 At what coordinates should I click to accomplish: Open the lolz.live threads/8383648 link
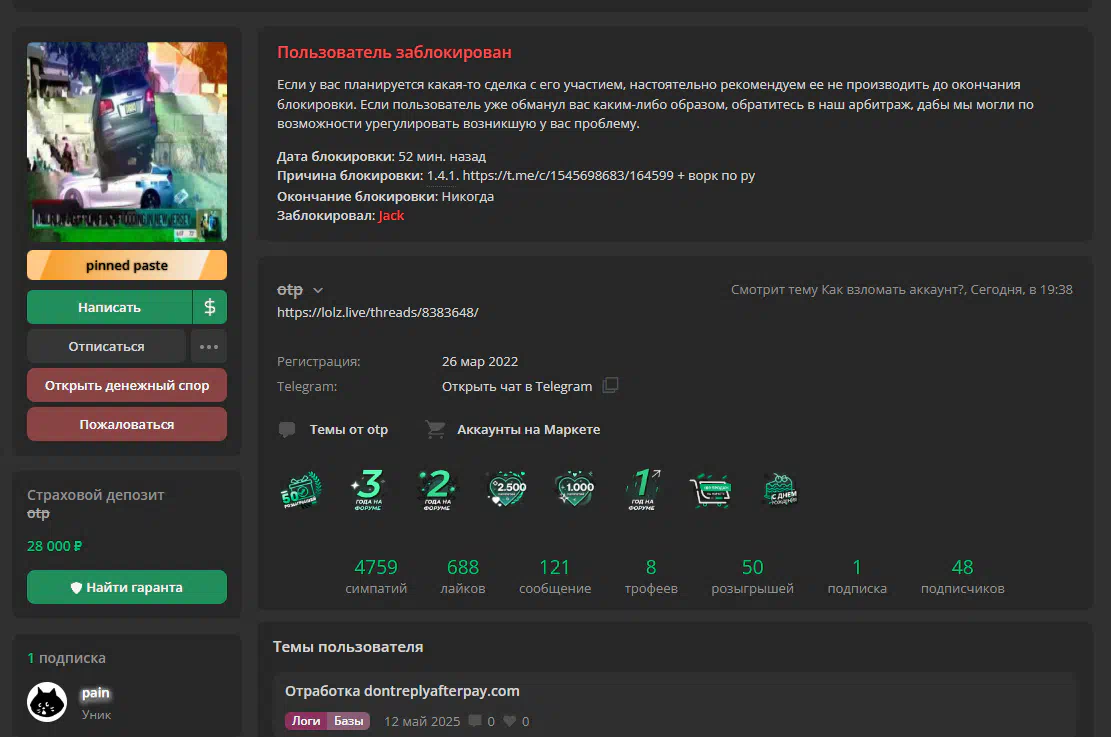point(378,313)
